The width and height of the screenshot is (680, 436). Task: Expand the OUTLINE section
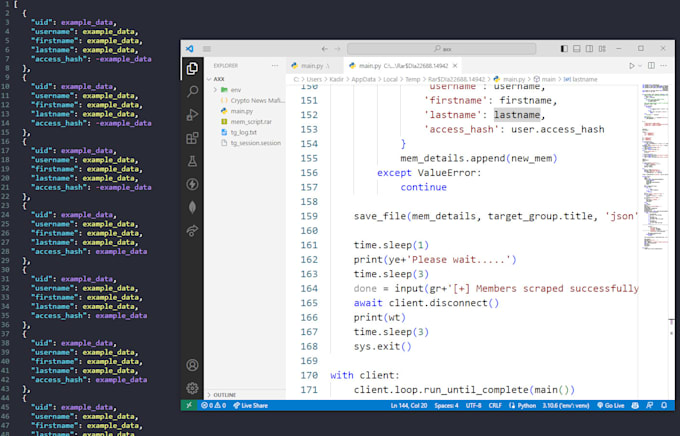pyautogui.click(x=245, y=395)
